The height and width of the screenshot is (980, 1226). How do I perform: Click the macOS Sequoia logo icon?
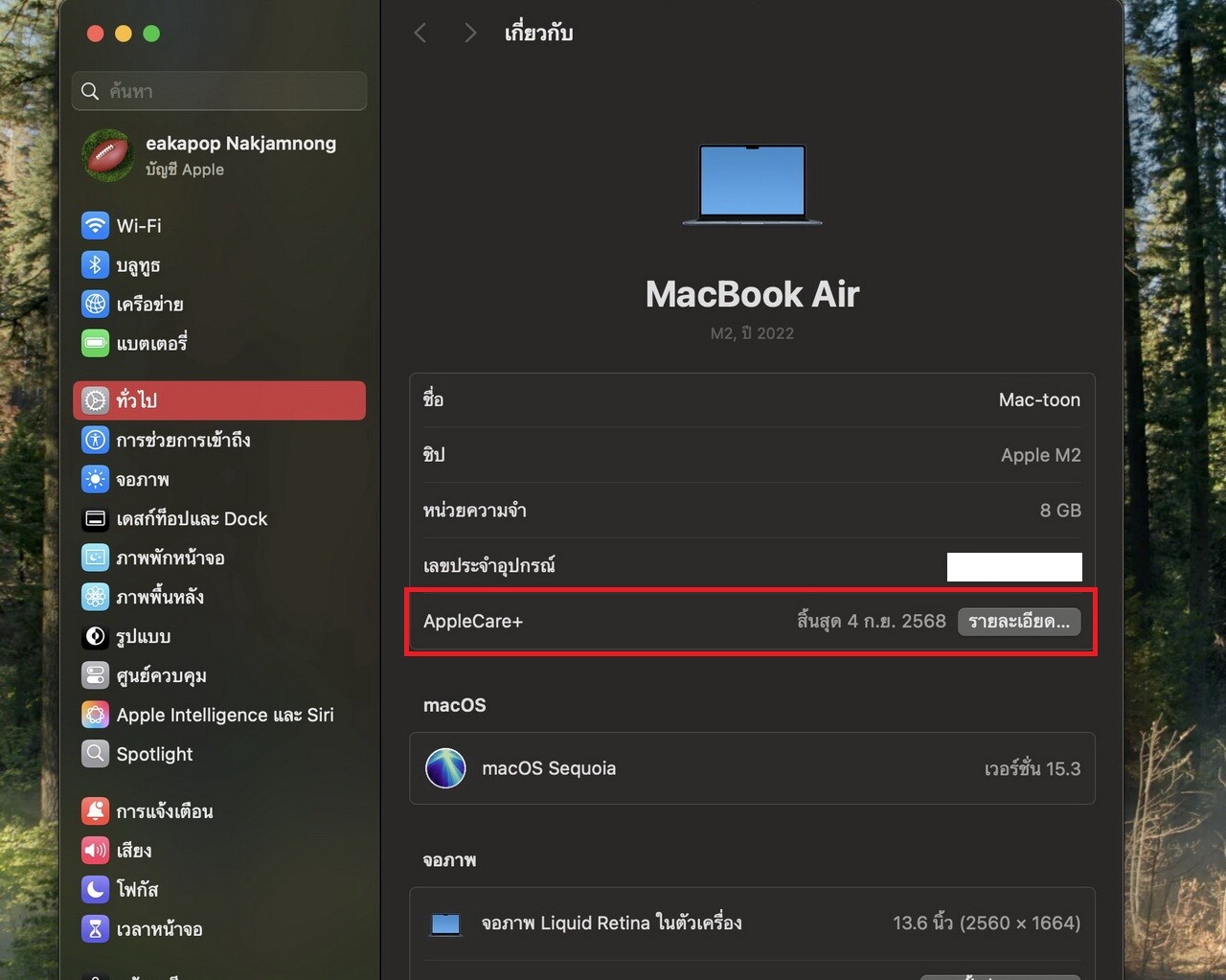click(x=445, y=768)
